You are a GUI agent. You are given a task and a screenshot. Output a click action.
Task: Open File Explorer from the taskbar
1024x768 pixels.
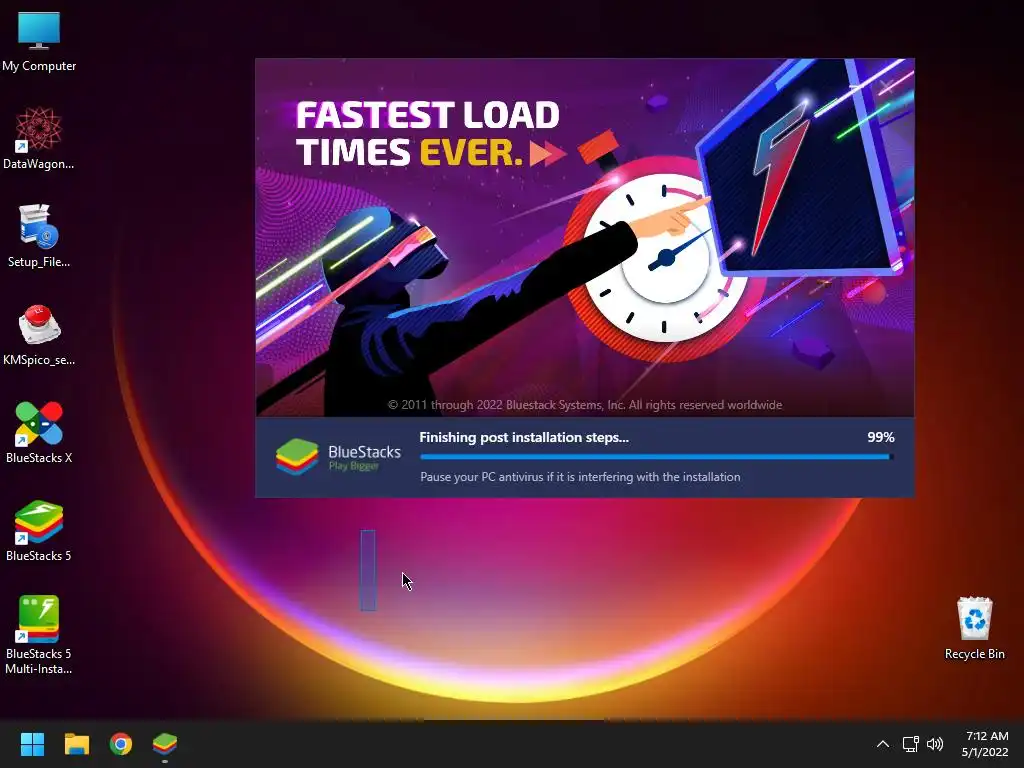[76, 744]
